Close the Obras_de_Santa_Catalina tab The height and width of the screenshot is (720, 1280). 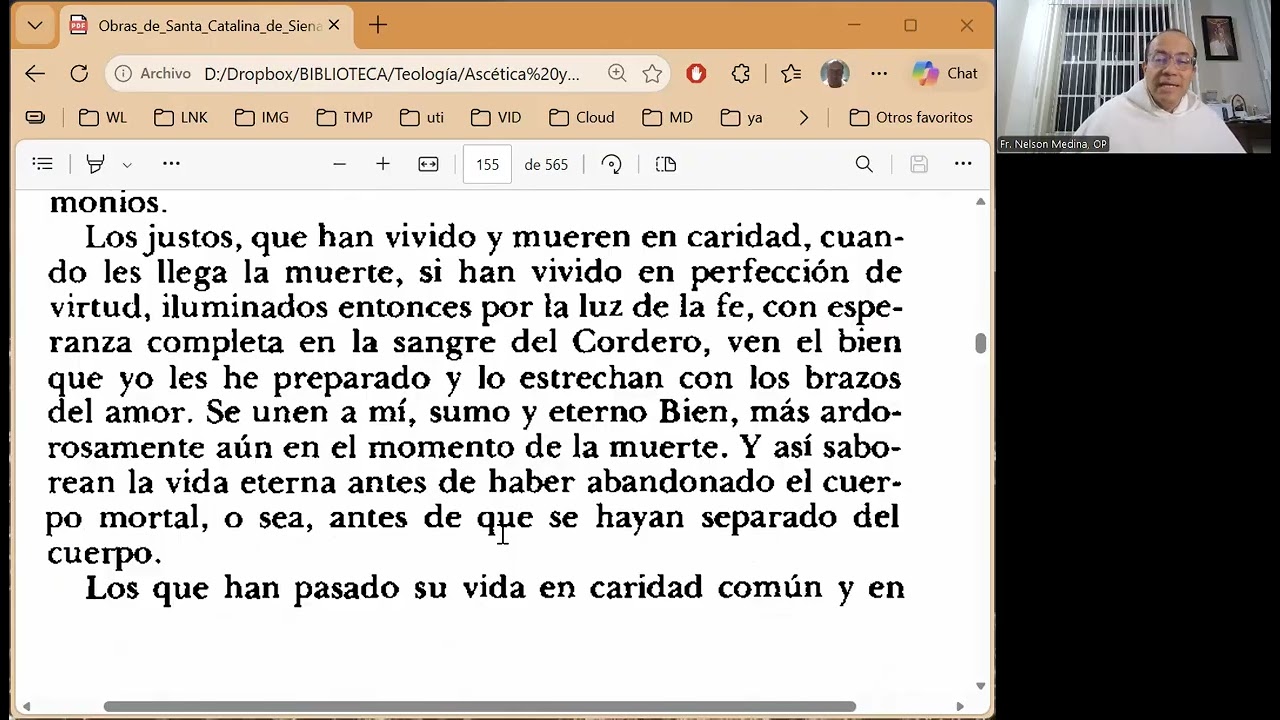tap(334, 26)
